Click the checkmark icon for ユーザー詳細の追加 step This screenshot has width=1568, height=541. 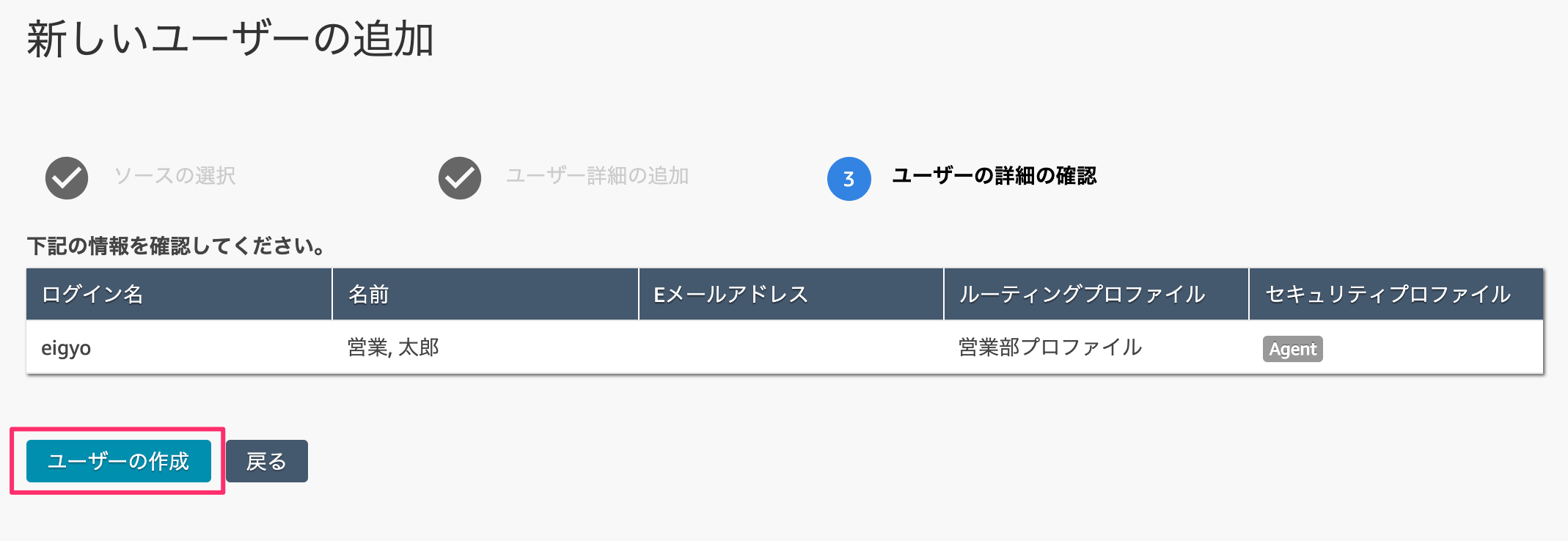(460, 178)
